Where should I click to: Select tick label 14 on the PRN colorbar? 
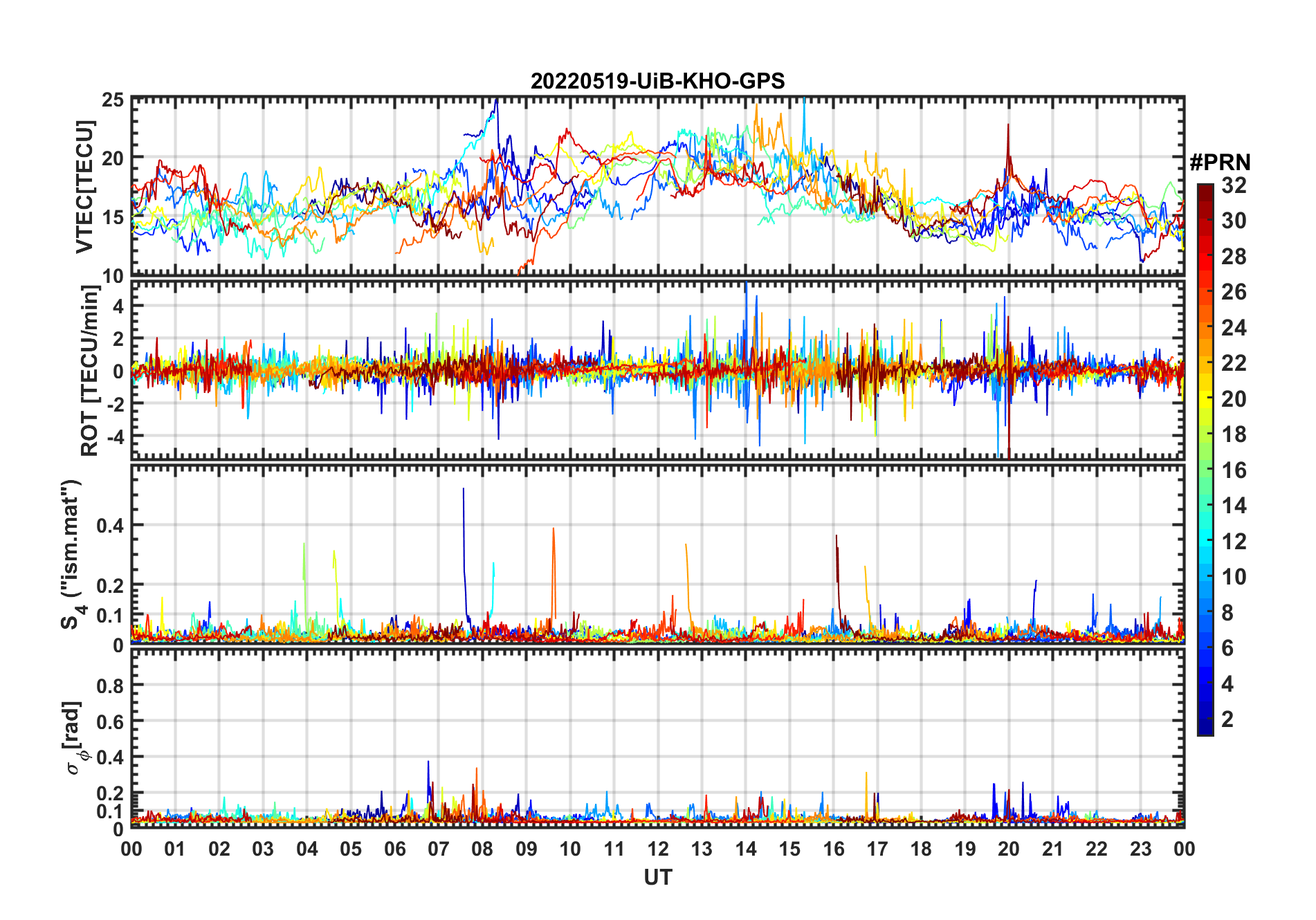(x=1234, y=506)
